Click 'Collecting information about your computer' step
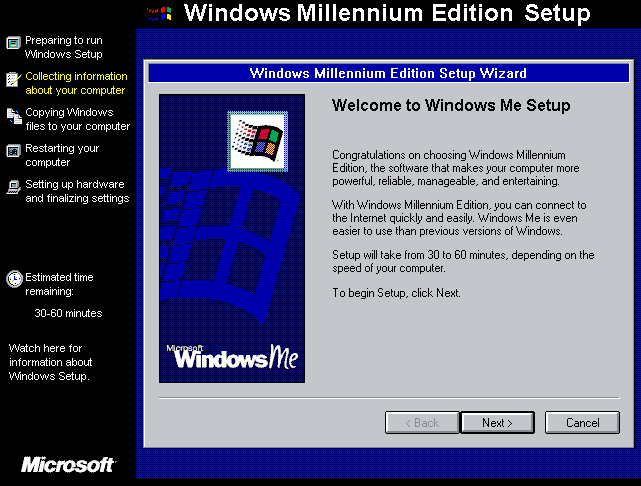The image size is (641, 486). coord(76,83)
